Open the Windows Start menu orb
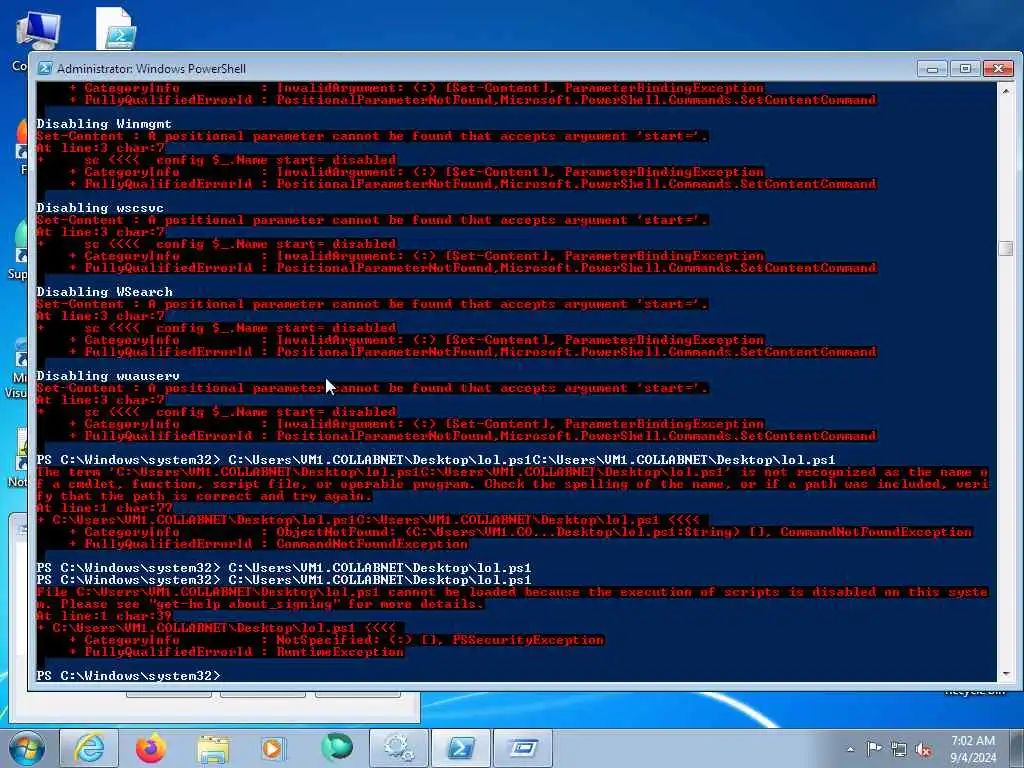 click(x=27, y=748)
